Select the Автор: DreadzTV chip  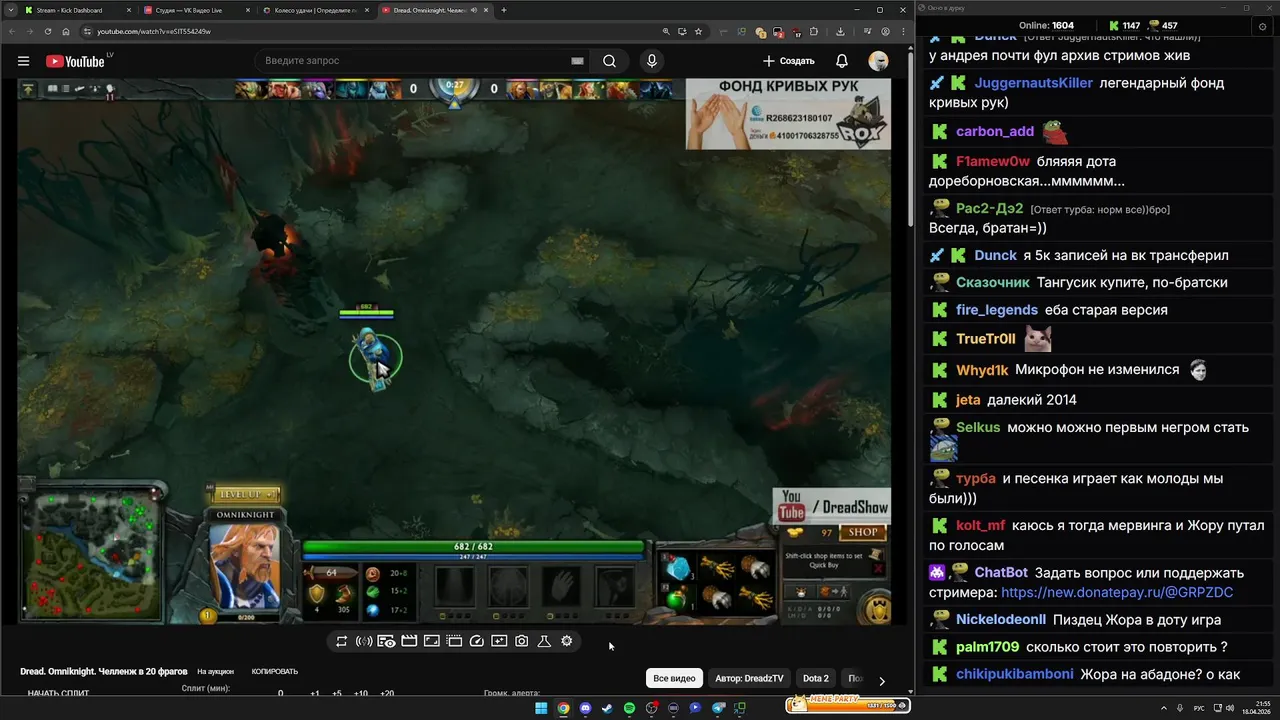coord(749,678)
